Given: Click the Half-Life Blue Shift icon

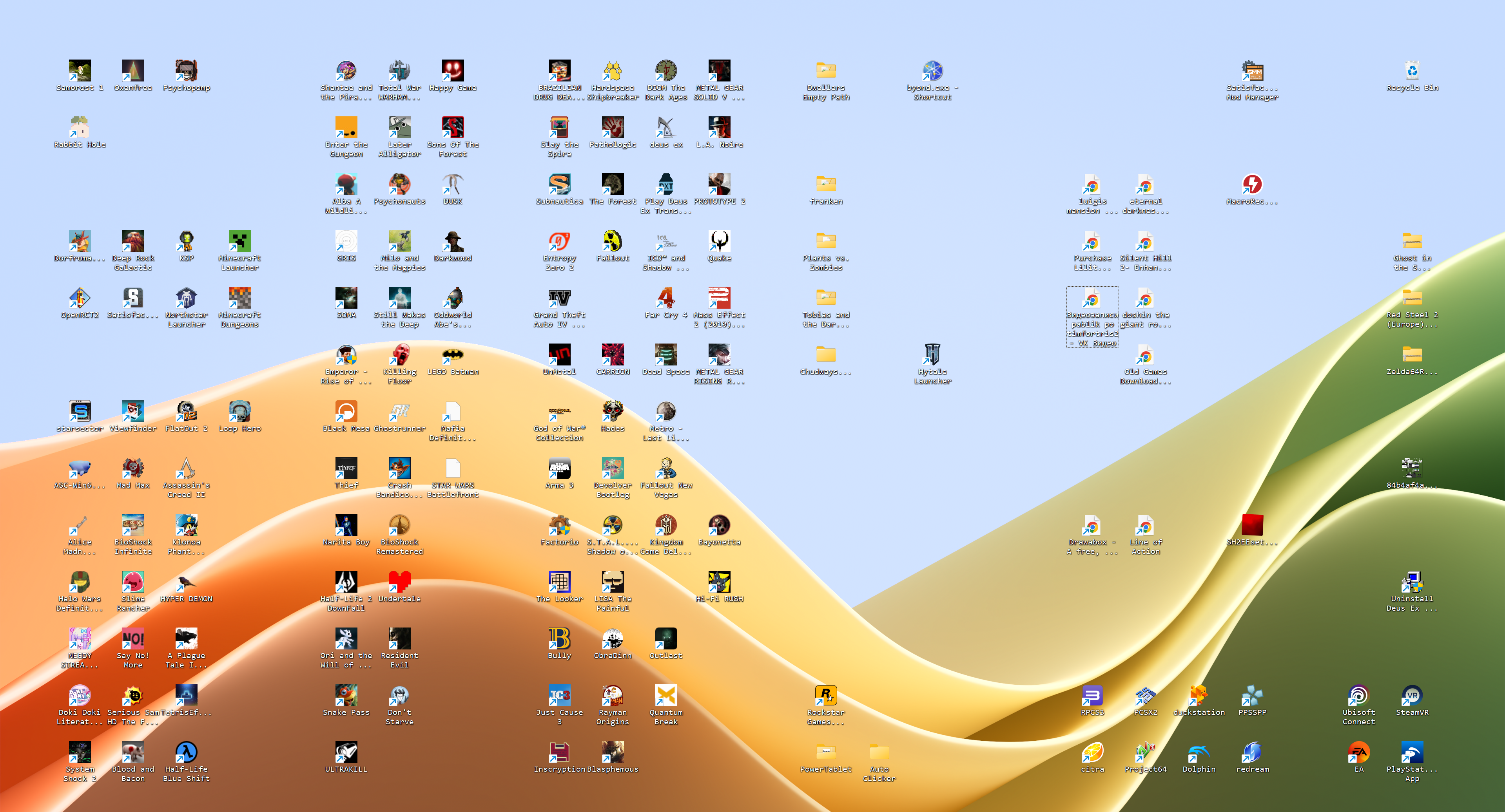Looking at the screenshot, I should coord(187,752).
